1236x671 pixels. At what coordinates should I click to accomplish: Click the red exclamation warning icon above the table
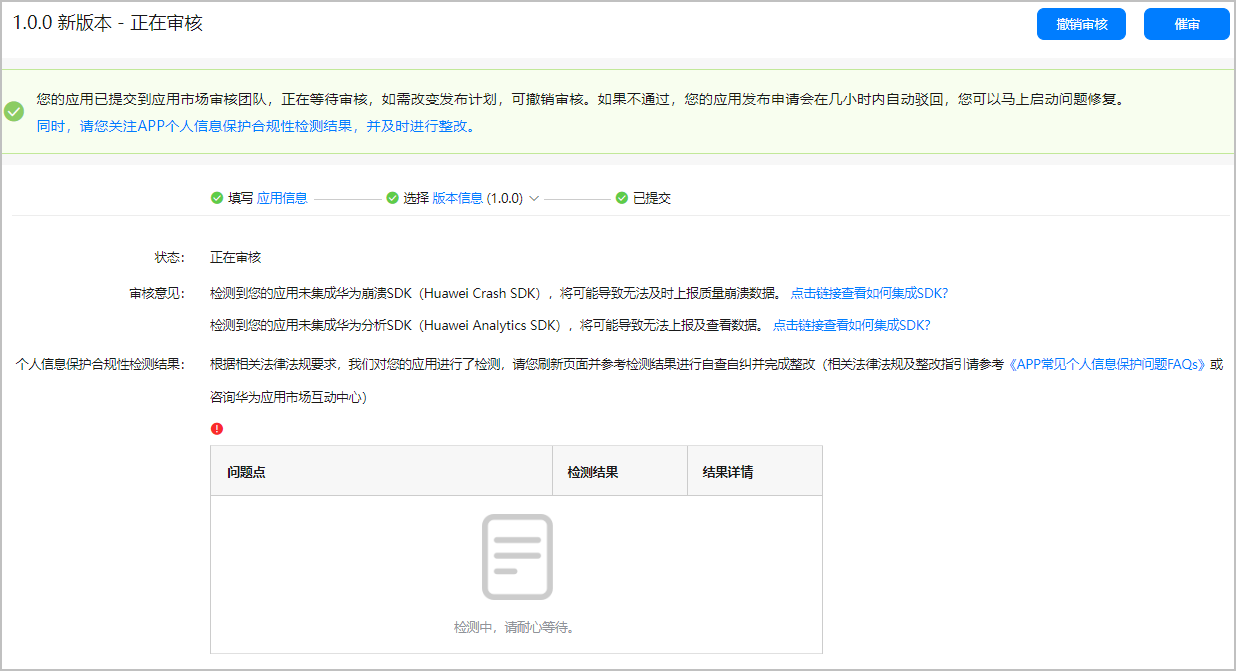pyautogui.click(x=216, y=428)
